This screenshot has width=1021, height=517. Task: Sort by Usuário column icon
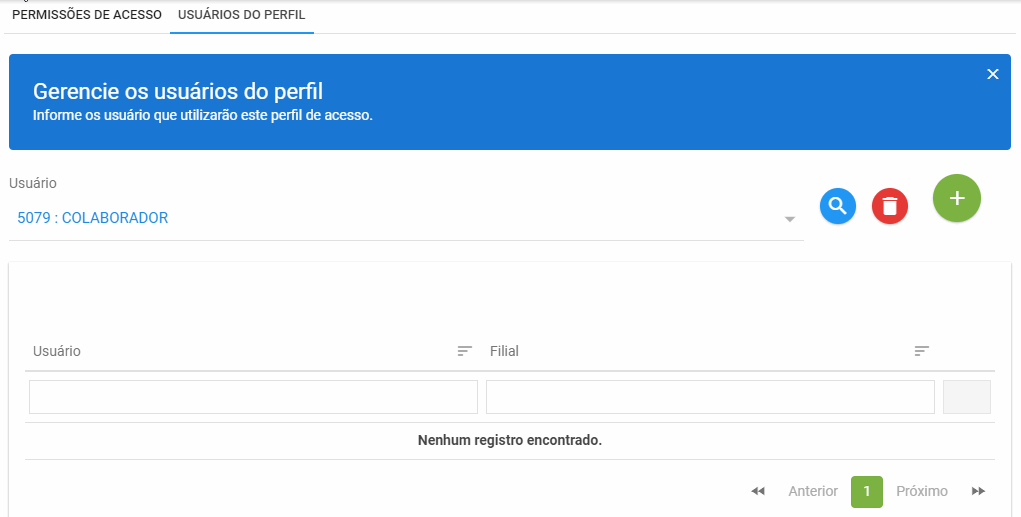click(x=464, y=351)
